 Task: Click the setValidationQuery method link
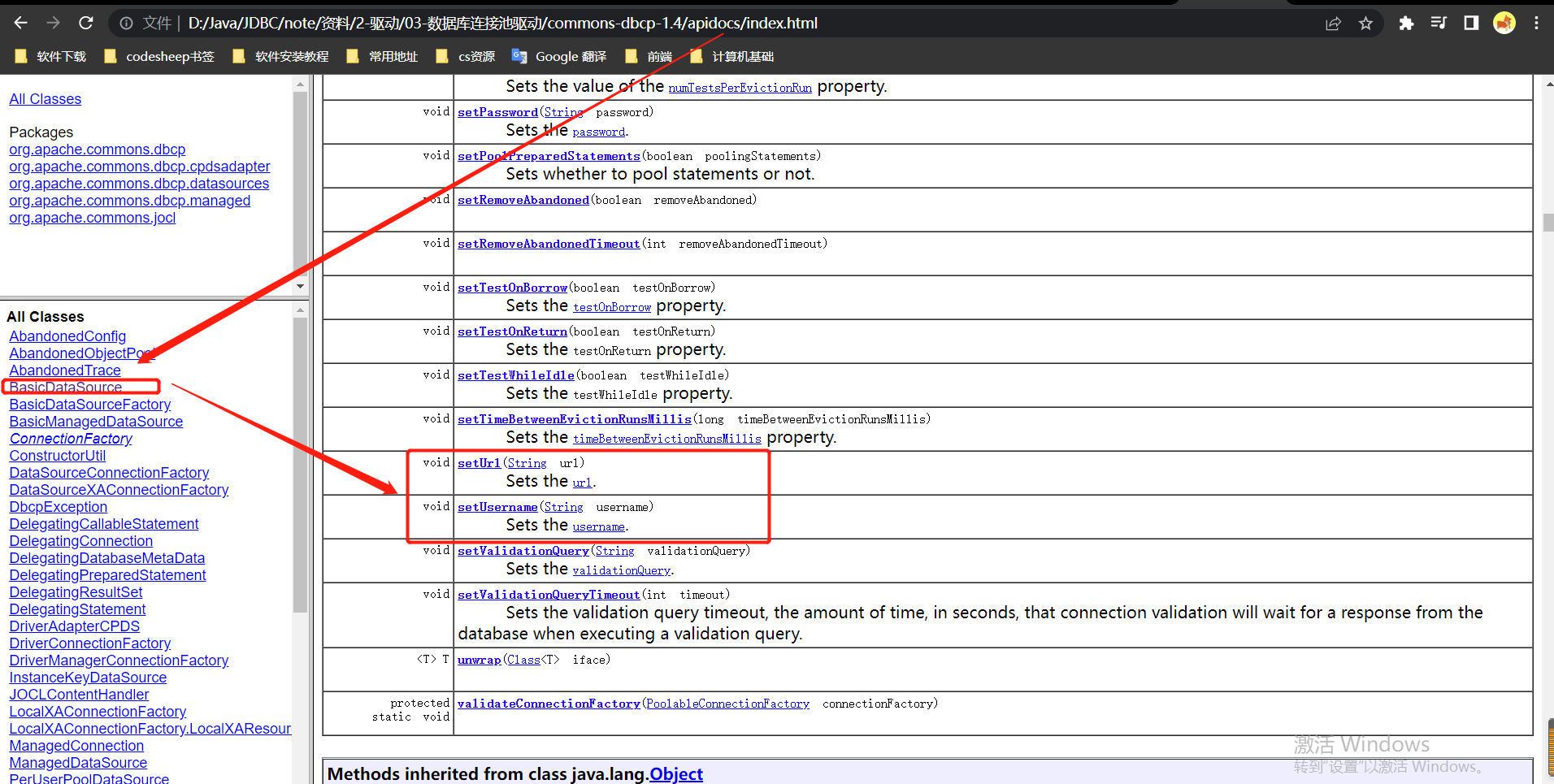pyautogui.click(x=523, y=551)
